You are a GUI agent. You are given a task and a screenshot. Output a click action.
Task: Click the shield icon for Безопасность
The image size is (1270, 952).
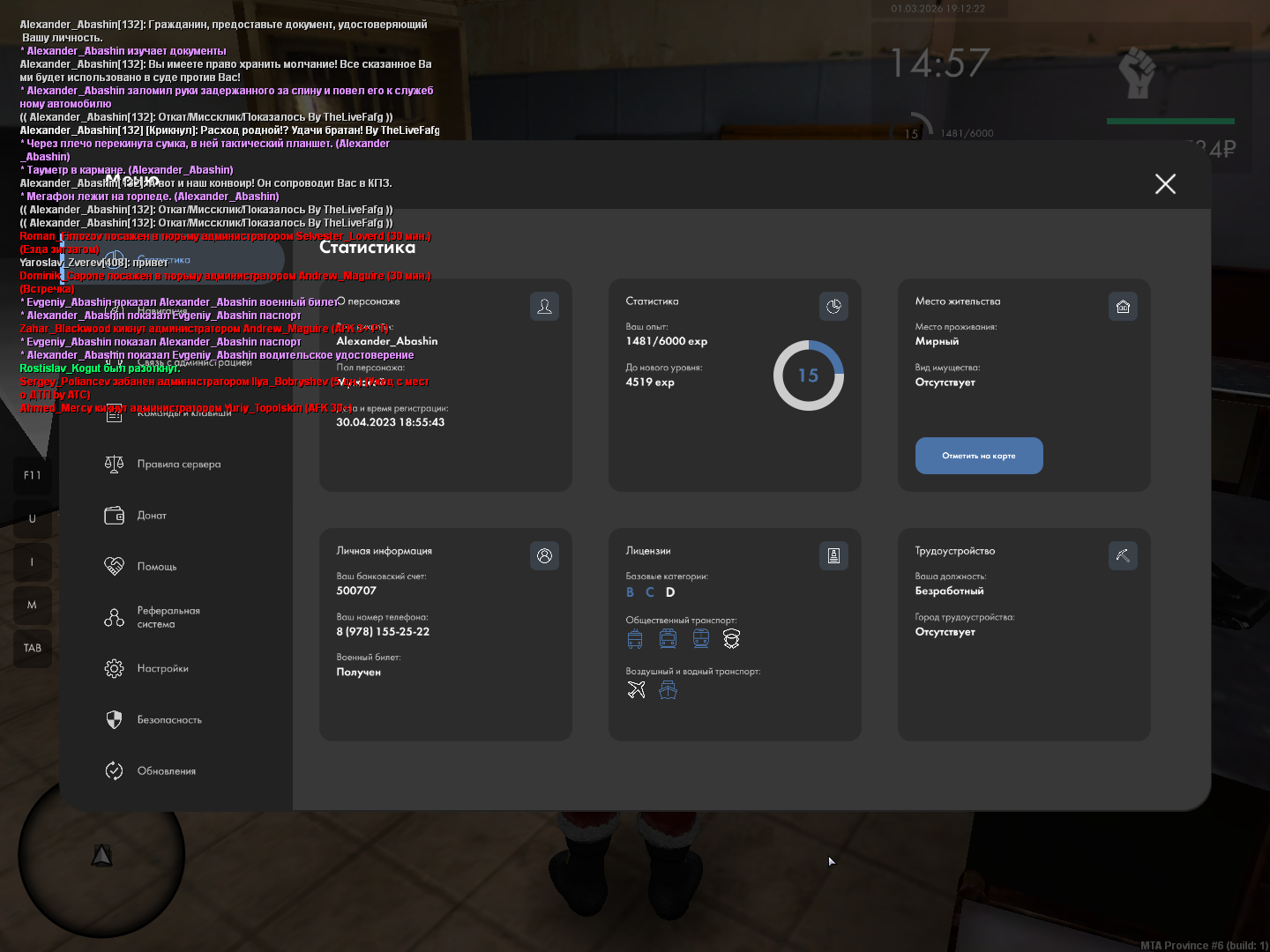click(115, 719)
